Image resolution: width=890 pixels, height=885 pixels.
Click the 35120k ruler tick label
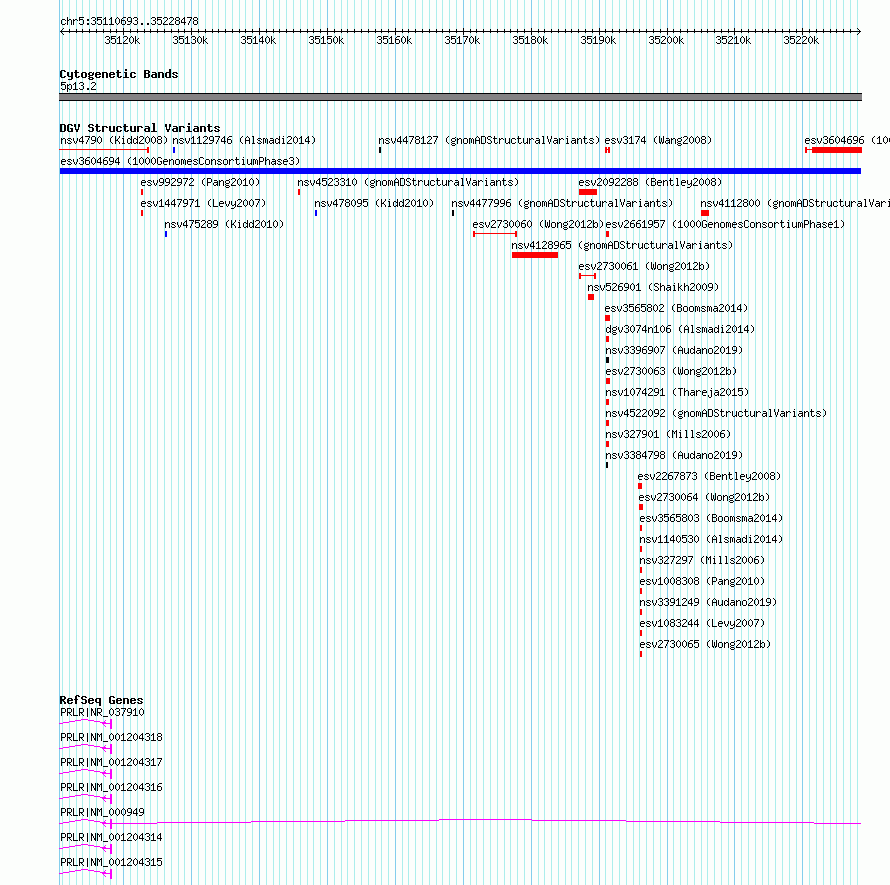point(122,40)
